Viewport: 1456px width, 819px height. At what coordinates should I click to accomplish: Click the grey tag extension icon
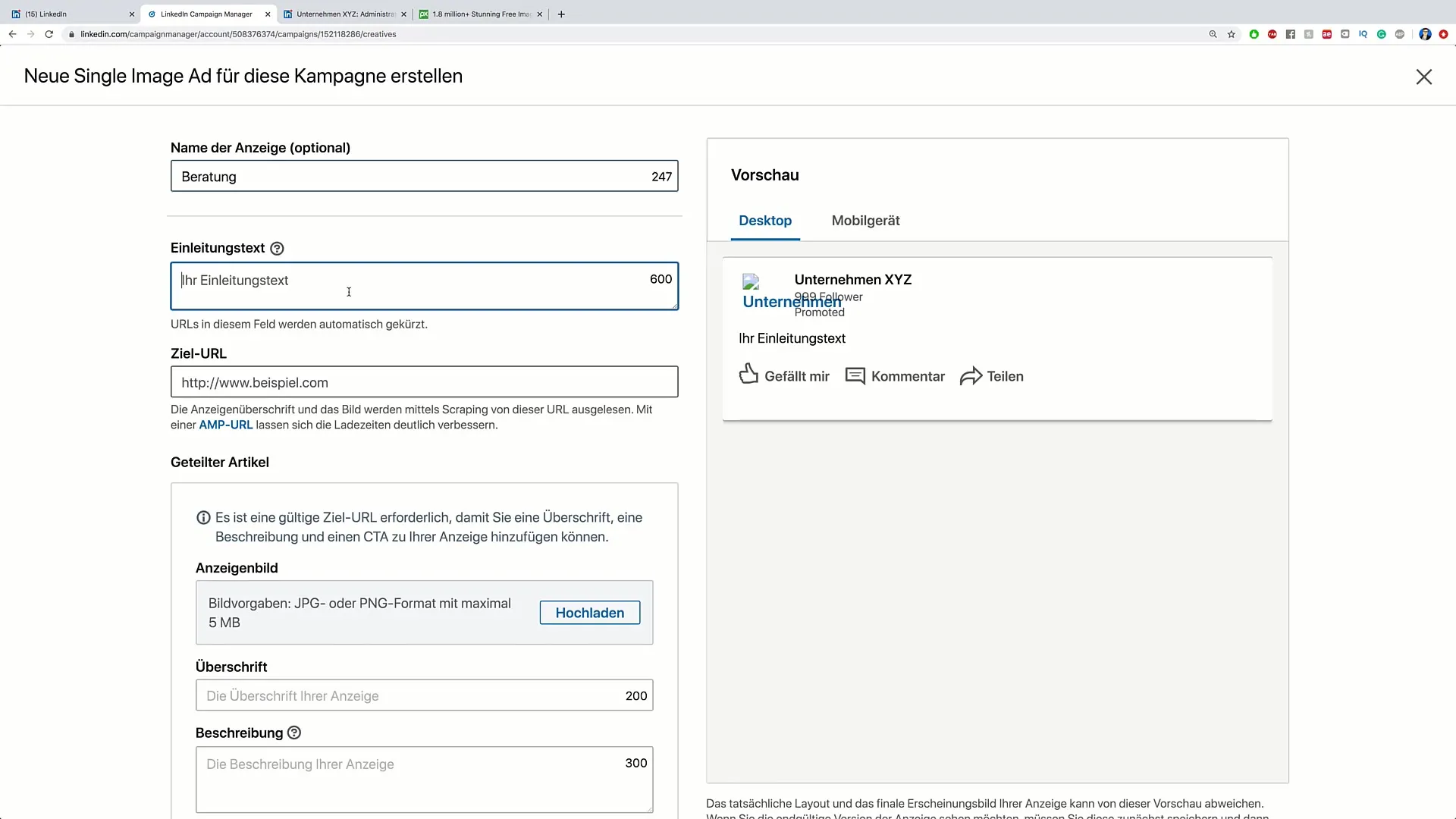point(1345,34)
